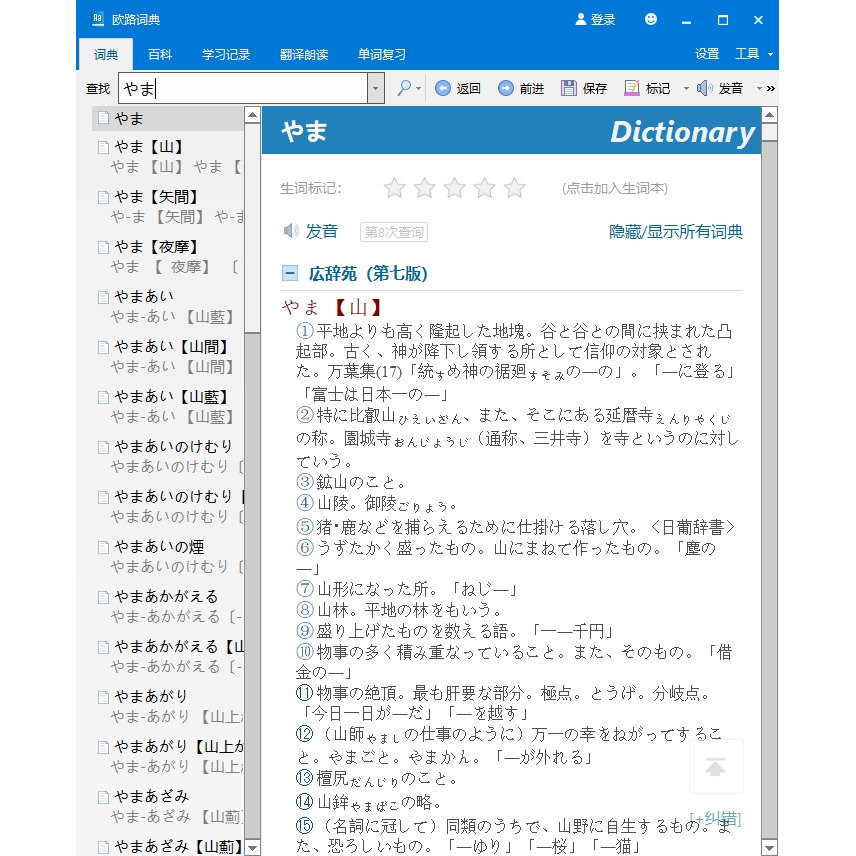Open the 工具 dropdown menu
Image resolution: width=856 pixels, height=856 pixels.
[x=753, y=54]
